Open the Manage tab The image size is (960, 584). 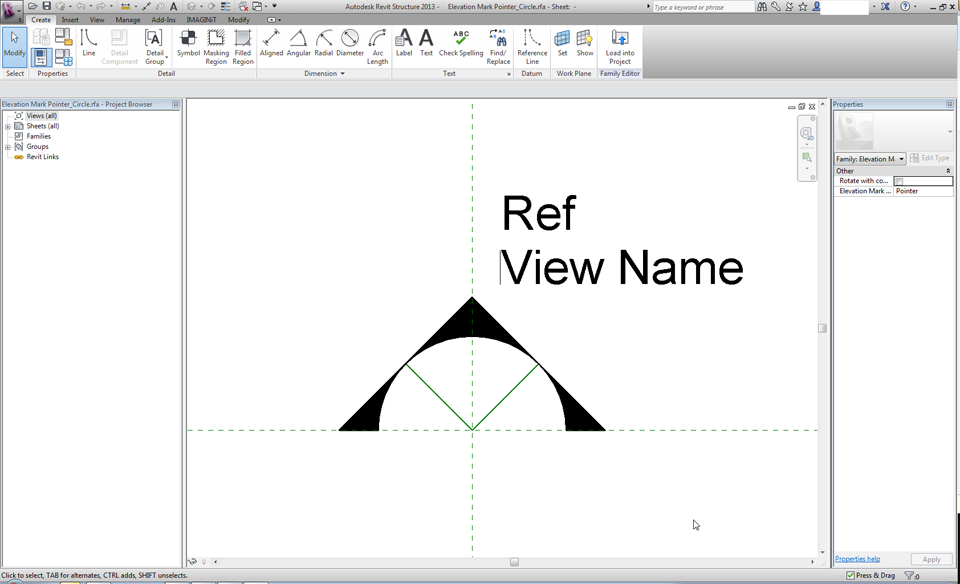pos(126,19)
